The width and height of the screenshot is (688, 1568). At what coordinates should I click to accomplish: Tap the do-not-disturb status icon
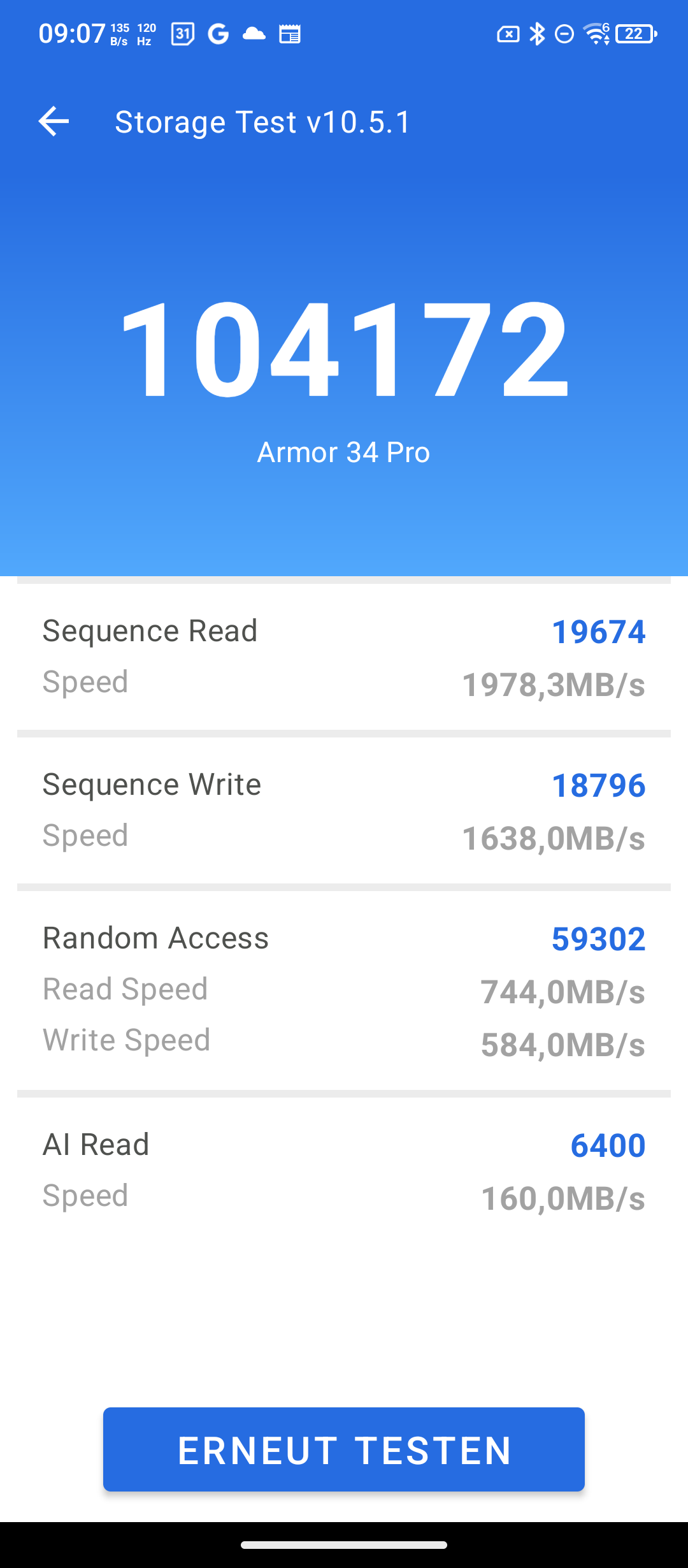pos(564,34)
